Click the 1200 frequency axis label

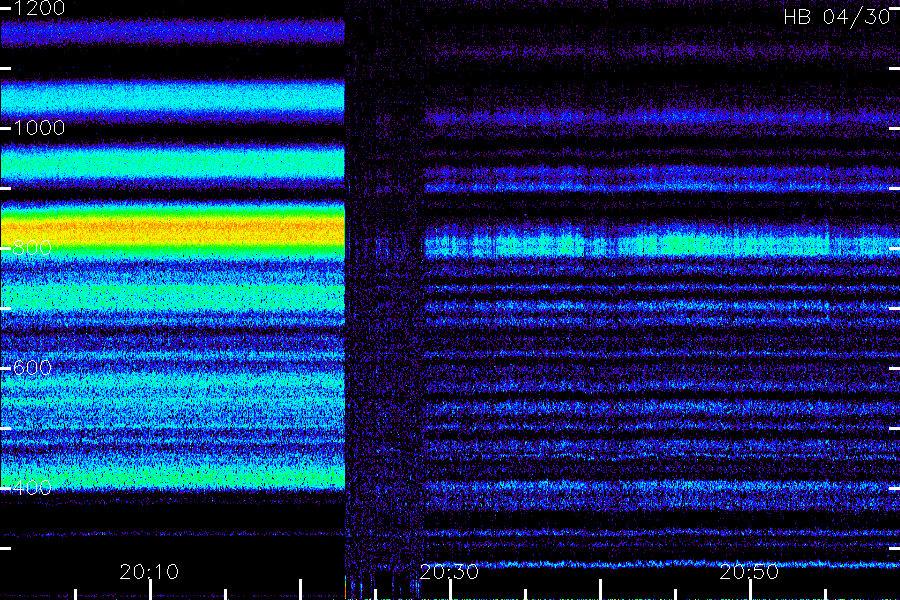(39, 8)
